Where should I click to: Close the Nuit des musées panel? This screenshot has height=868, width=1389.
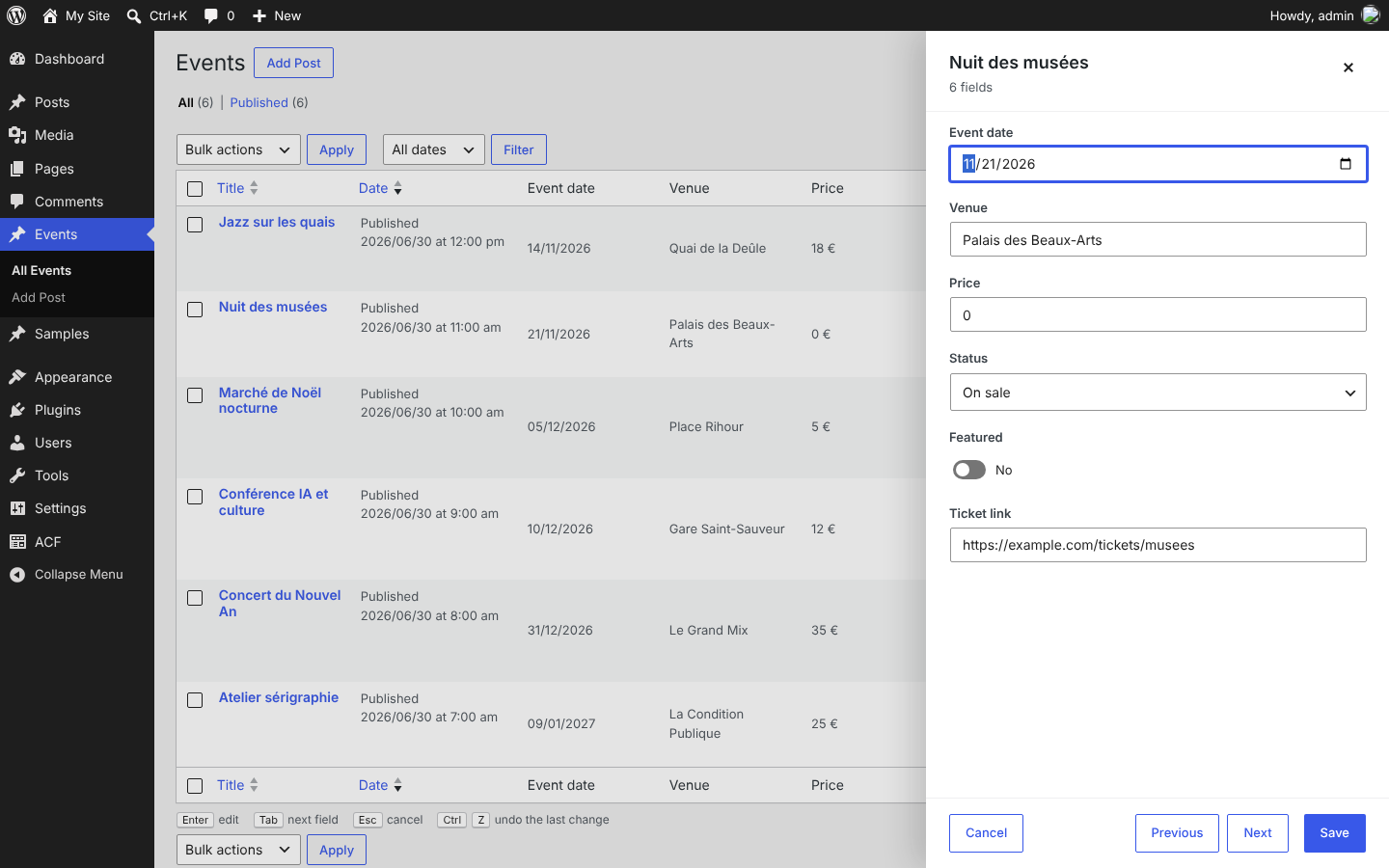(1348, 68)
